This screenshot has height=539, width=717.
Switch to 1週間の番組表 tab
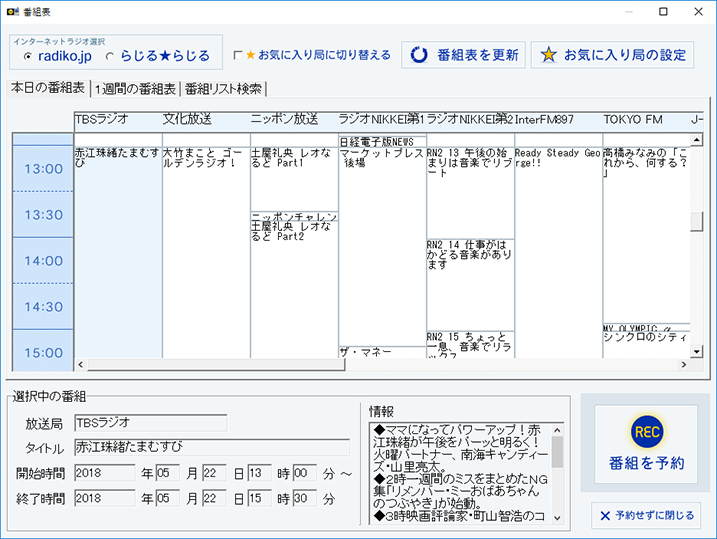pos(134,89)
